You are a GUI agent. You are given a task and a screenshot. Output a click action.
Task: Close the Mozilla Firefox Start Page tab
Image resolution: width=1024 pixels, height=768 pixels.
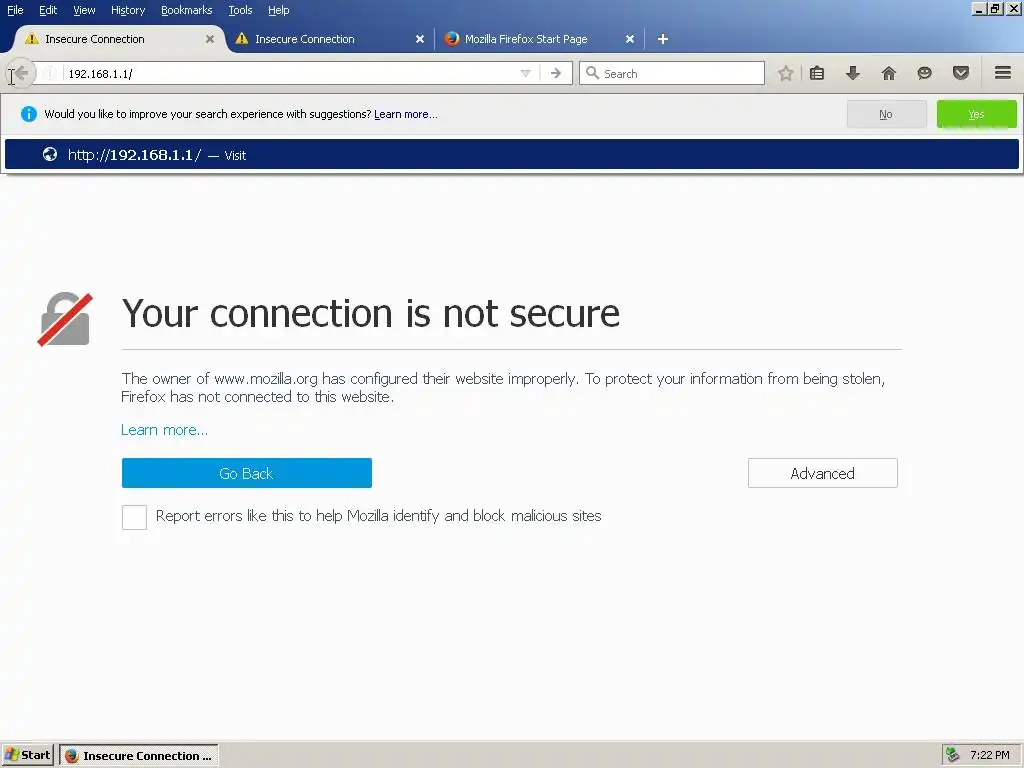(x=630, y=39)
